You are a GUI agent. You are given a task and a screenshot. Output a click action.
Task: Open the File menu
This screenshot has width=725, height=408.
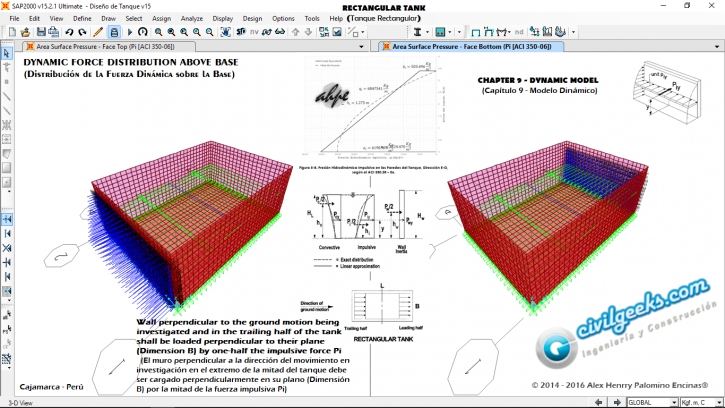coord(14,19)
